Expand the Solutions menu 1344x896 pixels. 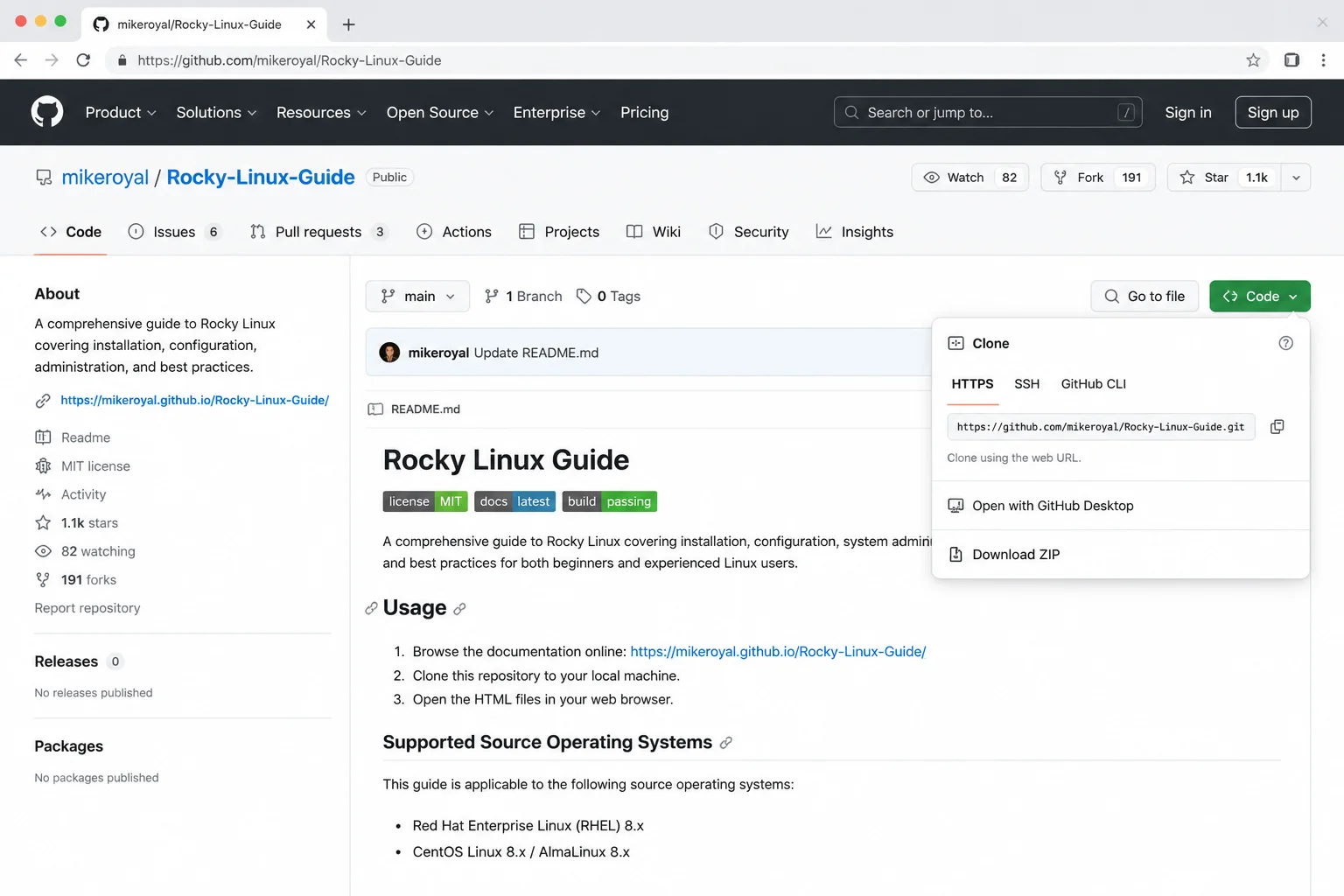click(216, 113)
